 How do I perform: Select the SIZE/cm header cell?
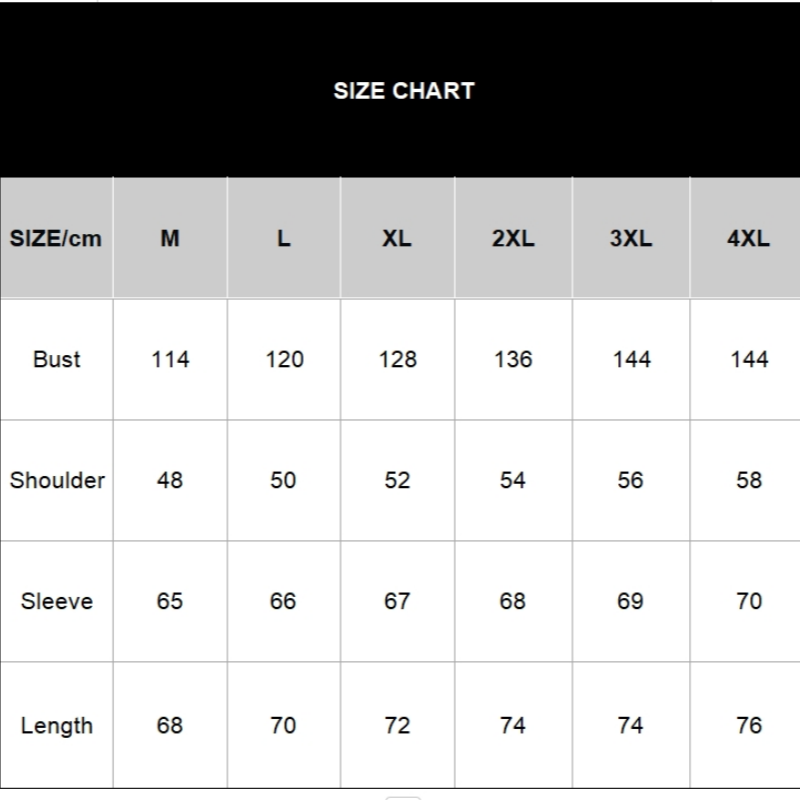coord(56,239)
